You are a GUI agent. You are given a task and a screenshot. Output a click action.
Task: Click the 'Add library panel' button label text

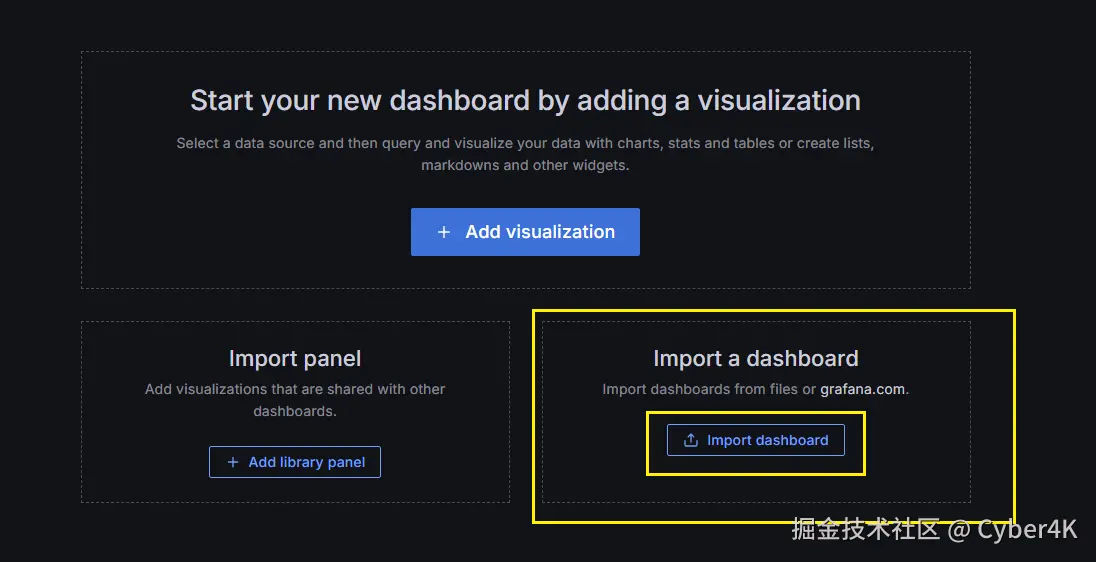coord(307,462)
